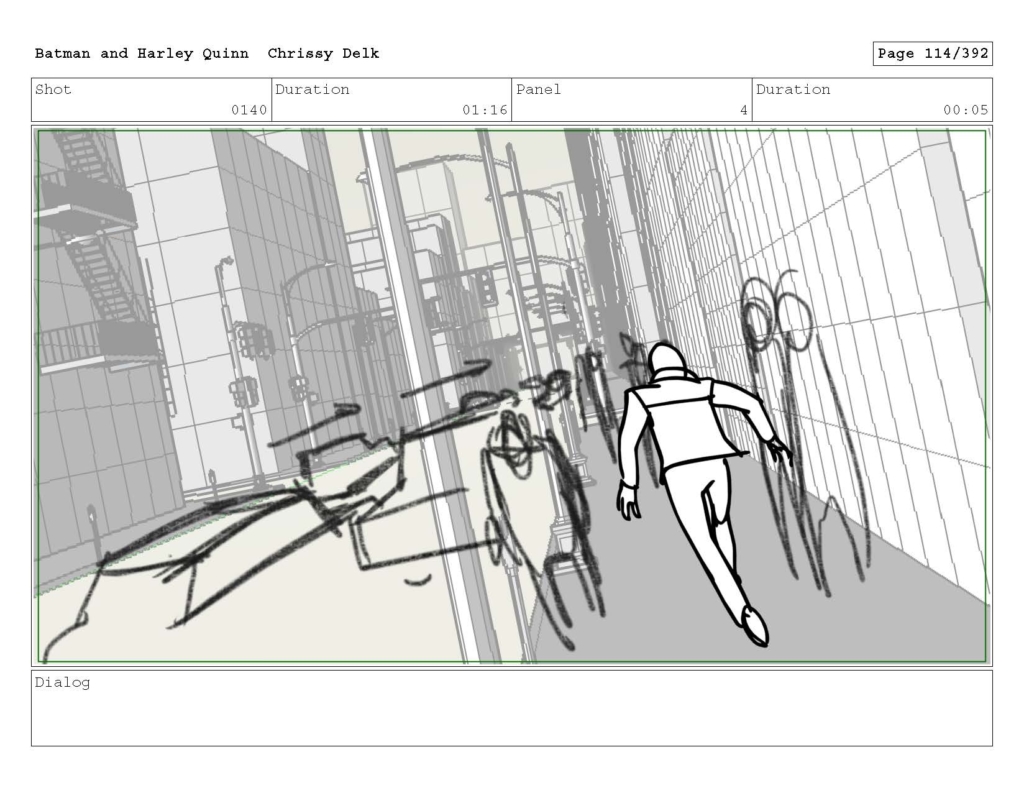
Task: Click the panel number 4
Action: coord(743,110)
